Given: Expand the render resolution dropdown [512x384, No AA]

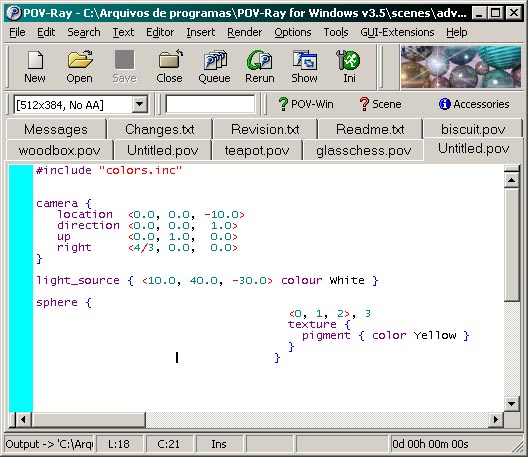Looking at the screenshot, I should click(x=139, y=105).
